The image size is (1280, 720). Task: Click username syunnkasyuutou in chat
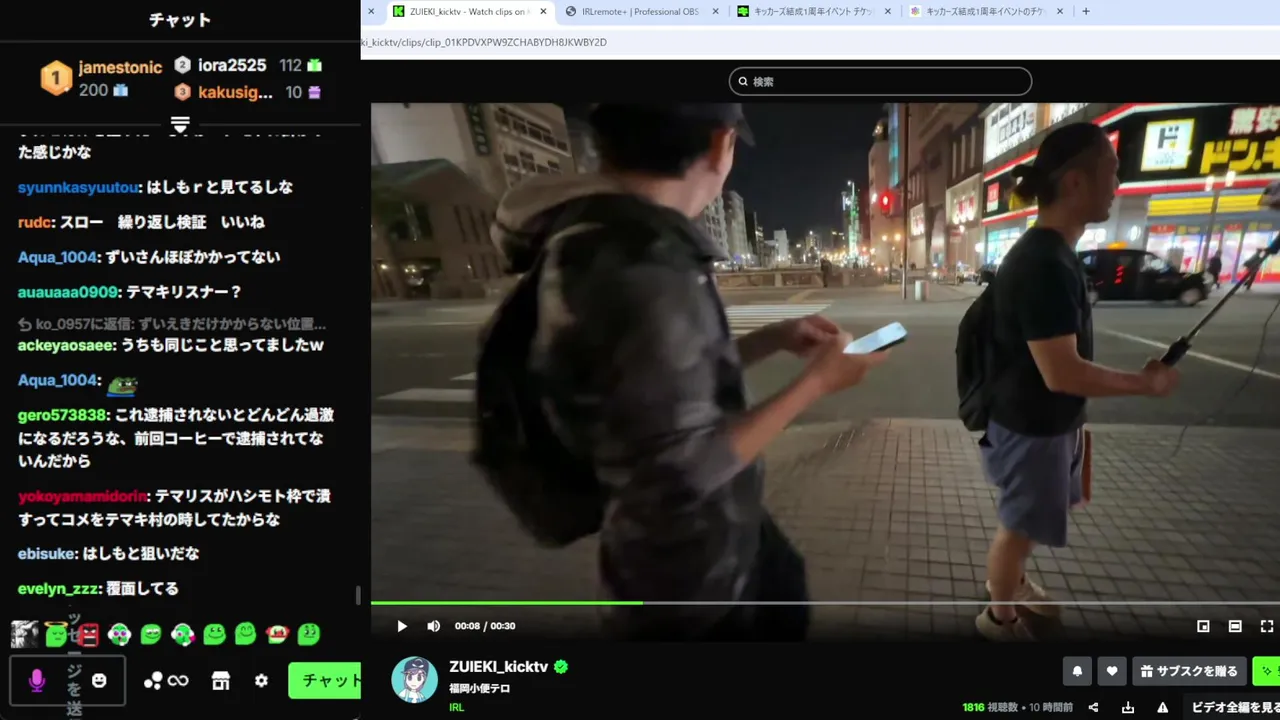point(79,187)
